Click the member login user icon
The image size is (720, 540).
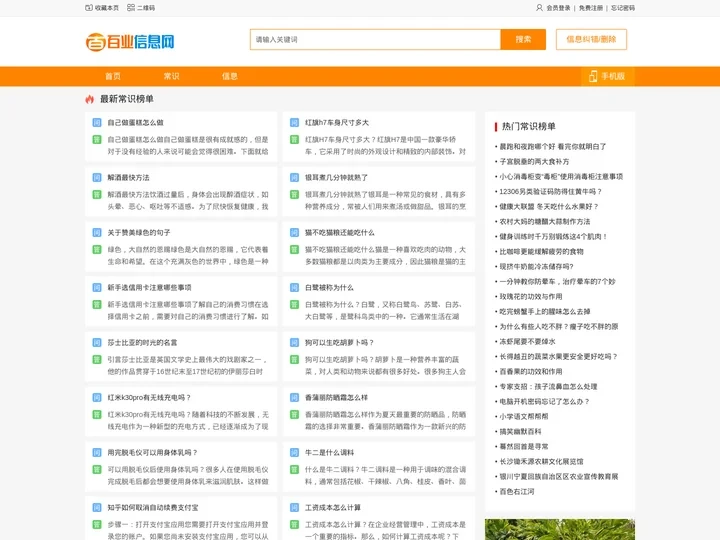(x=539, y=8)
